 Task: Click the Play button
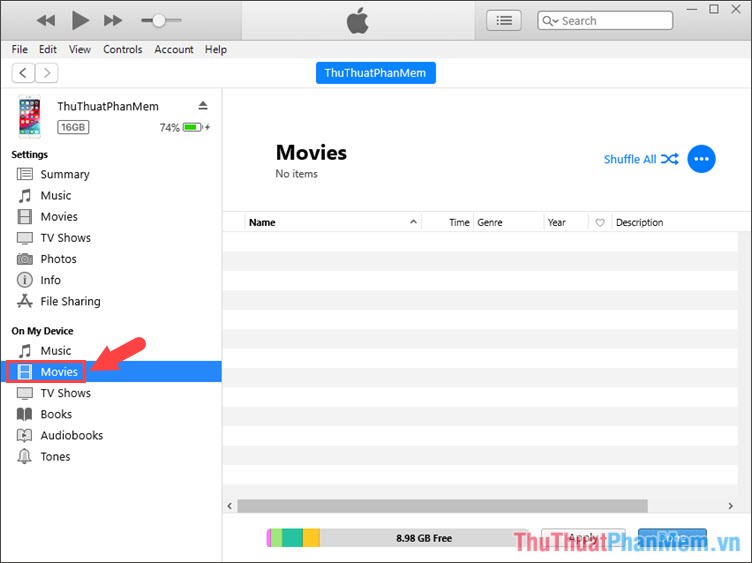[80, 21]
